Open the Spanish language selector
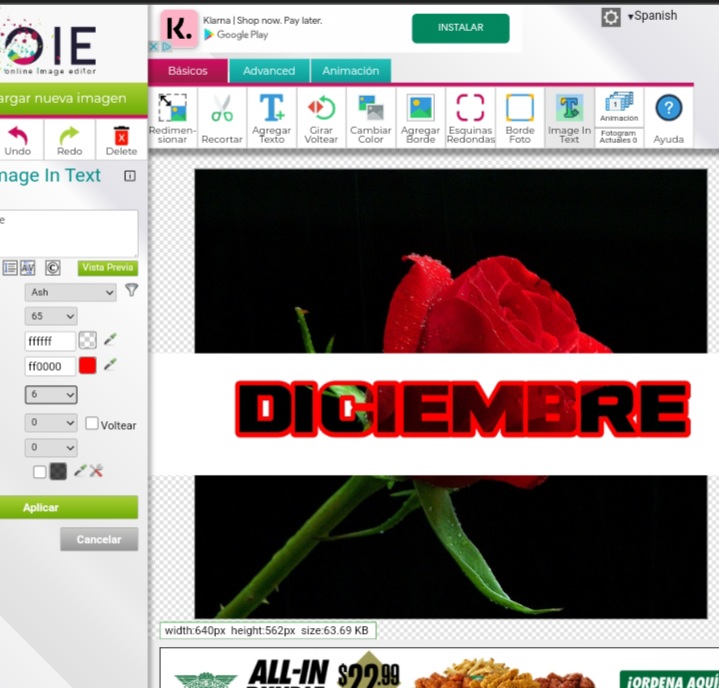 [652, 16]
